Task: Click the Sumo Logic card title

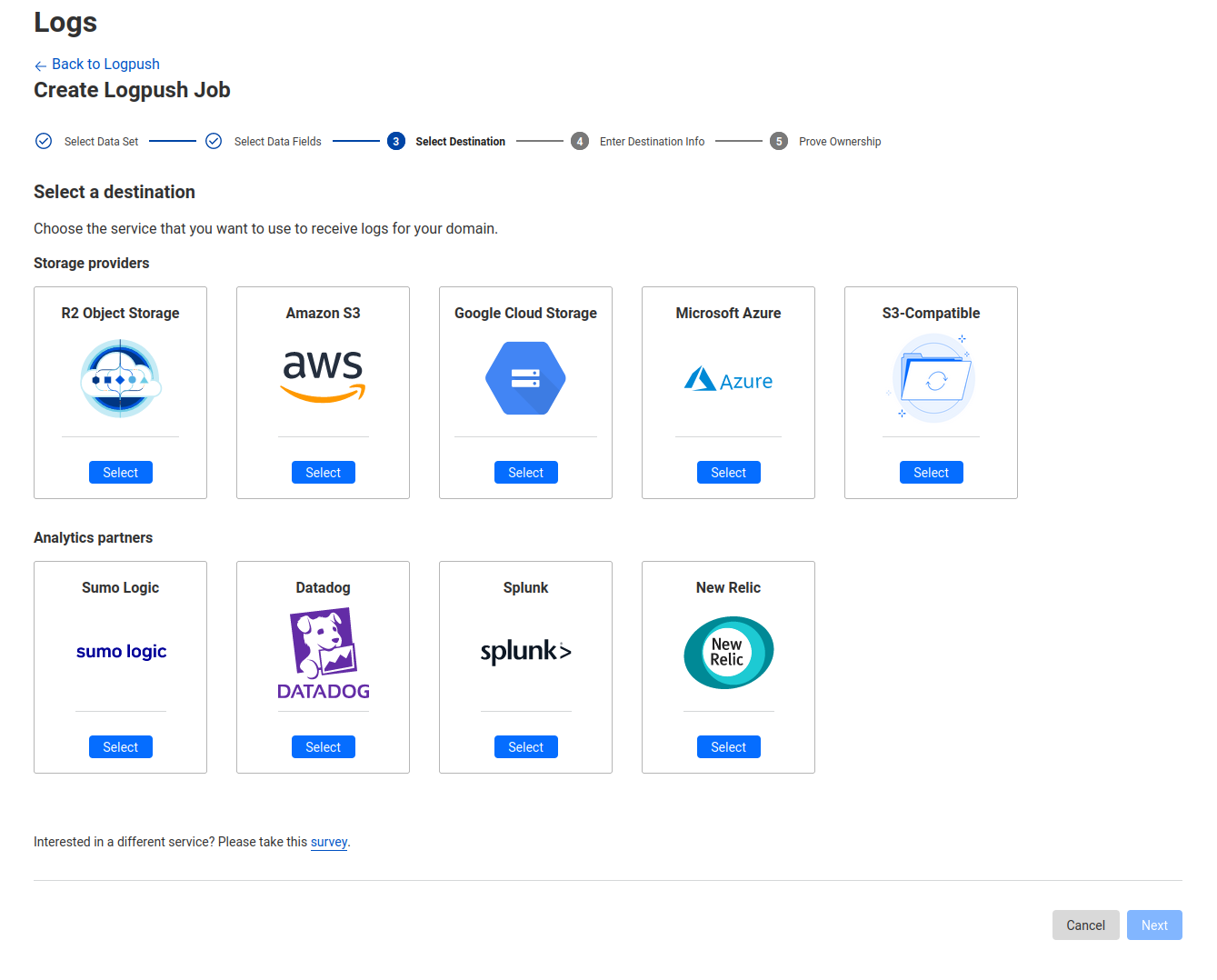Action: tap(121, 587)
